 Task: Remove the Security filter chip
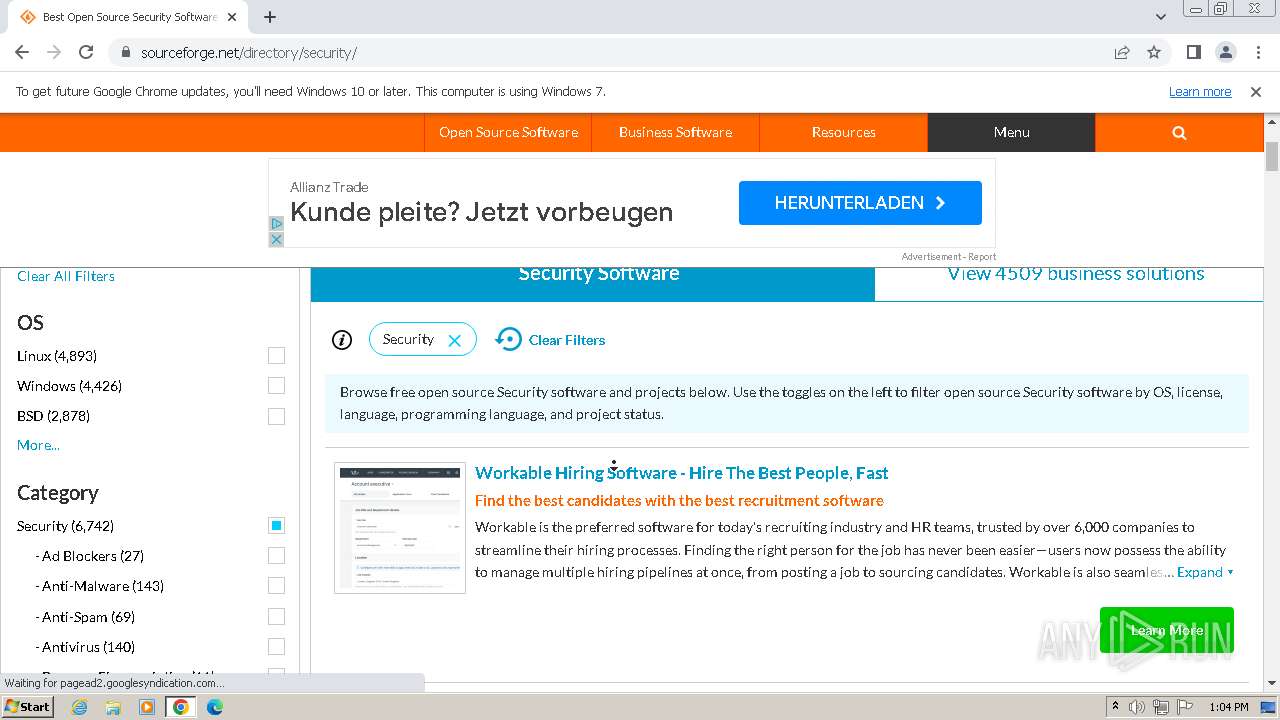click(x=454, y=340)
